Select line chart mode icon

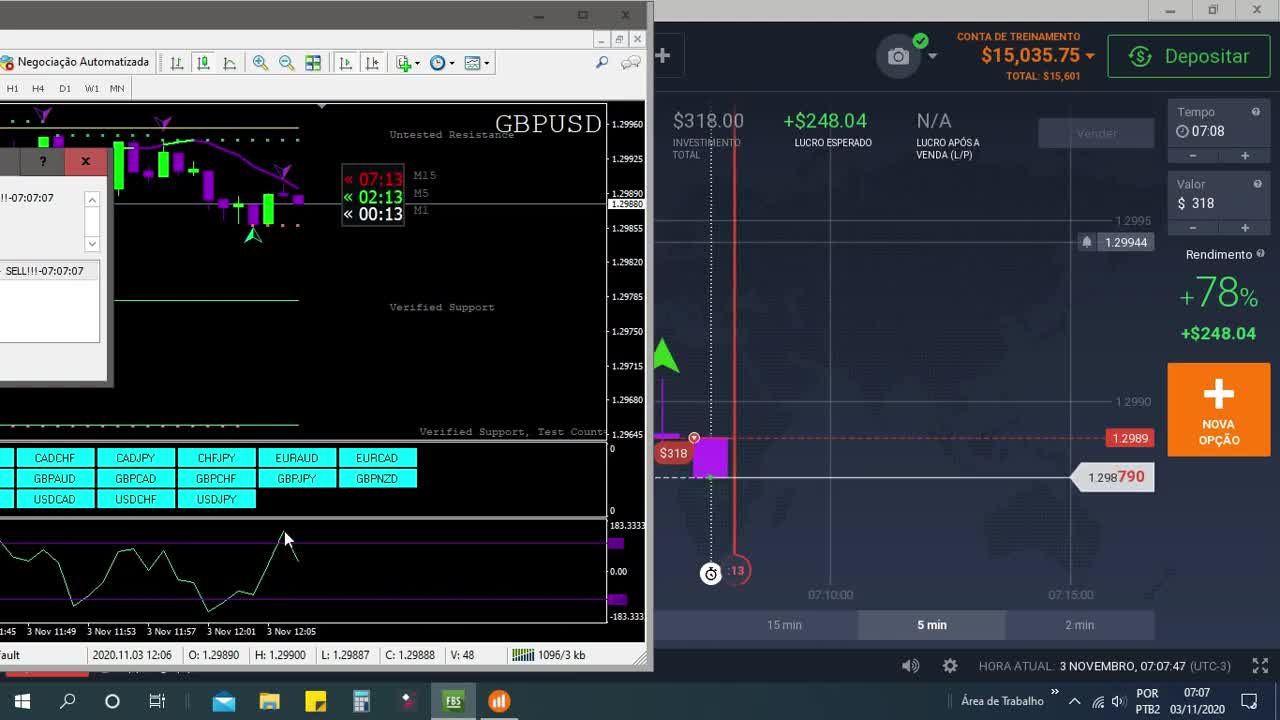(229, 62)
